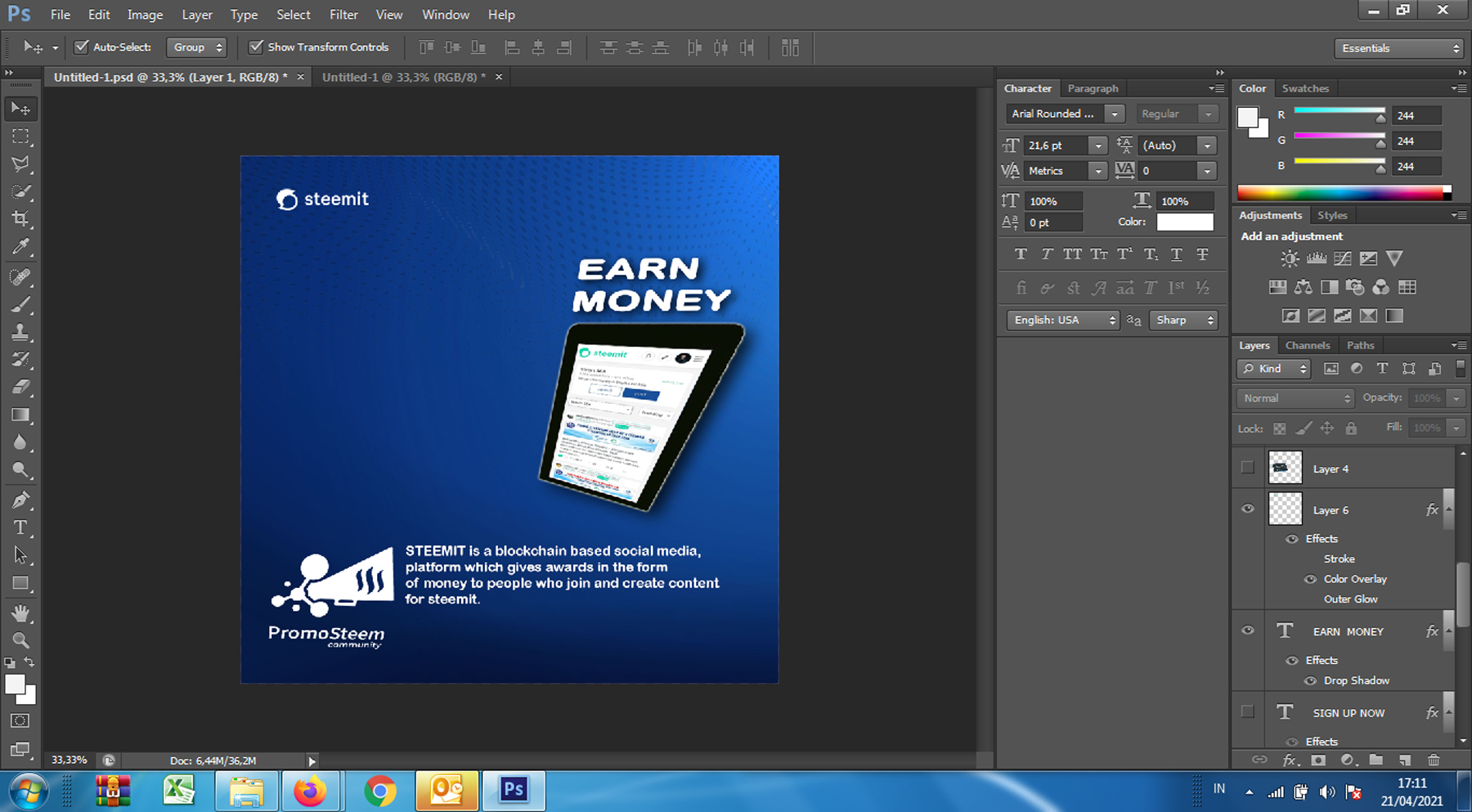Viewport: 1472px width, 812px height.
Task: Create a new group folder in Layers
Action: 1376,760
